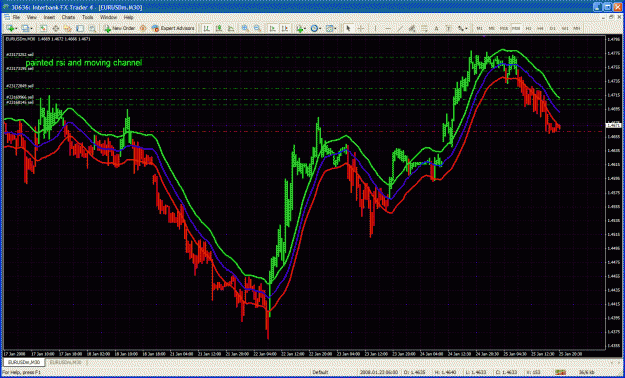The height and width of the screenshot is (378, 625).
Task: Toggle chart Auto Scroll
Action: (x=272, y=28)
